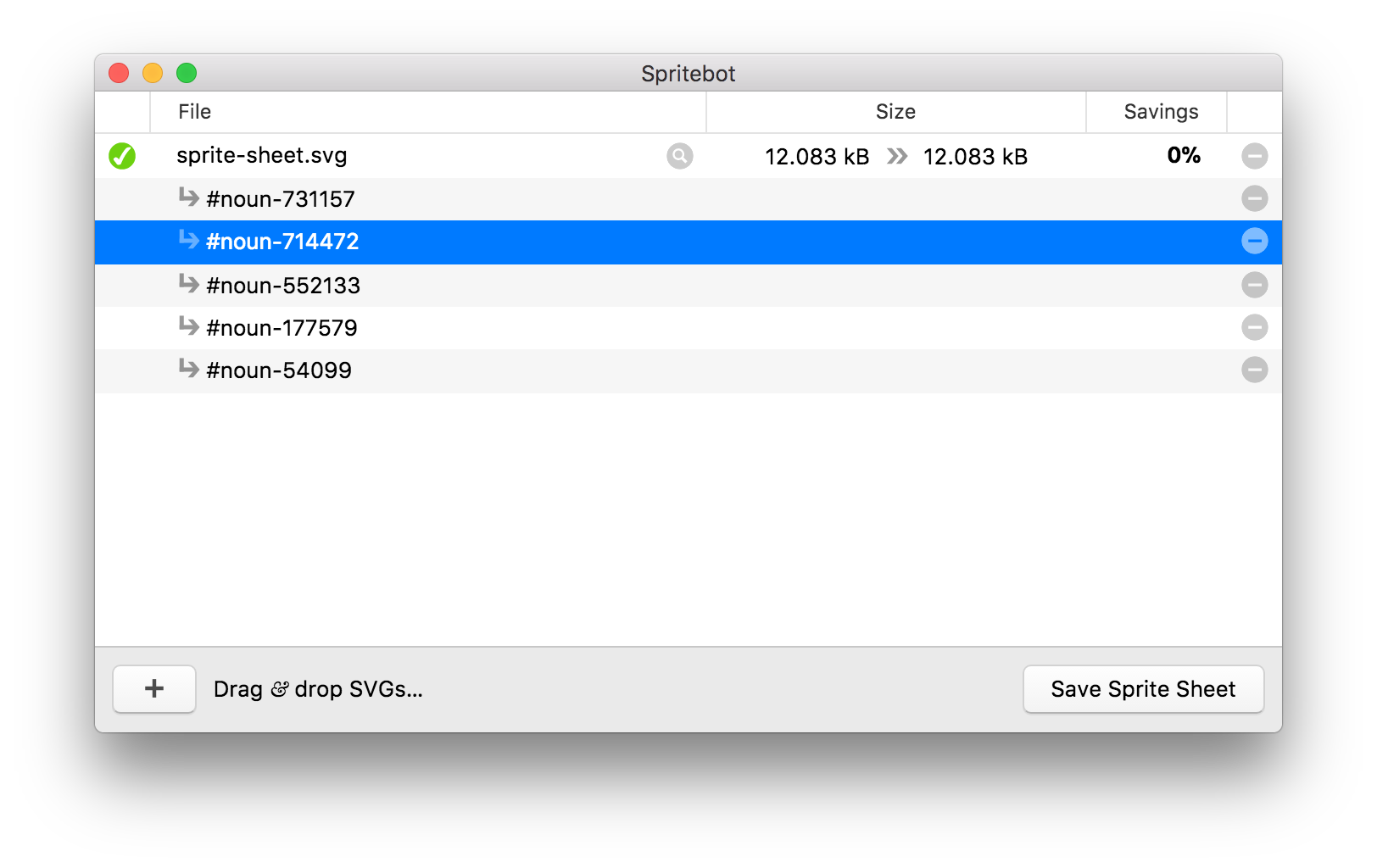Open the magnifier preview for sprite-sheet.svg
This screenshot has height=868, width=1377.
[x=678, y=156]
